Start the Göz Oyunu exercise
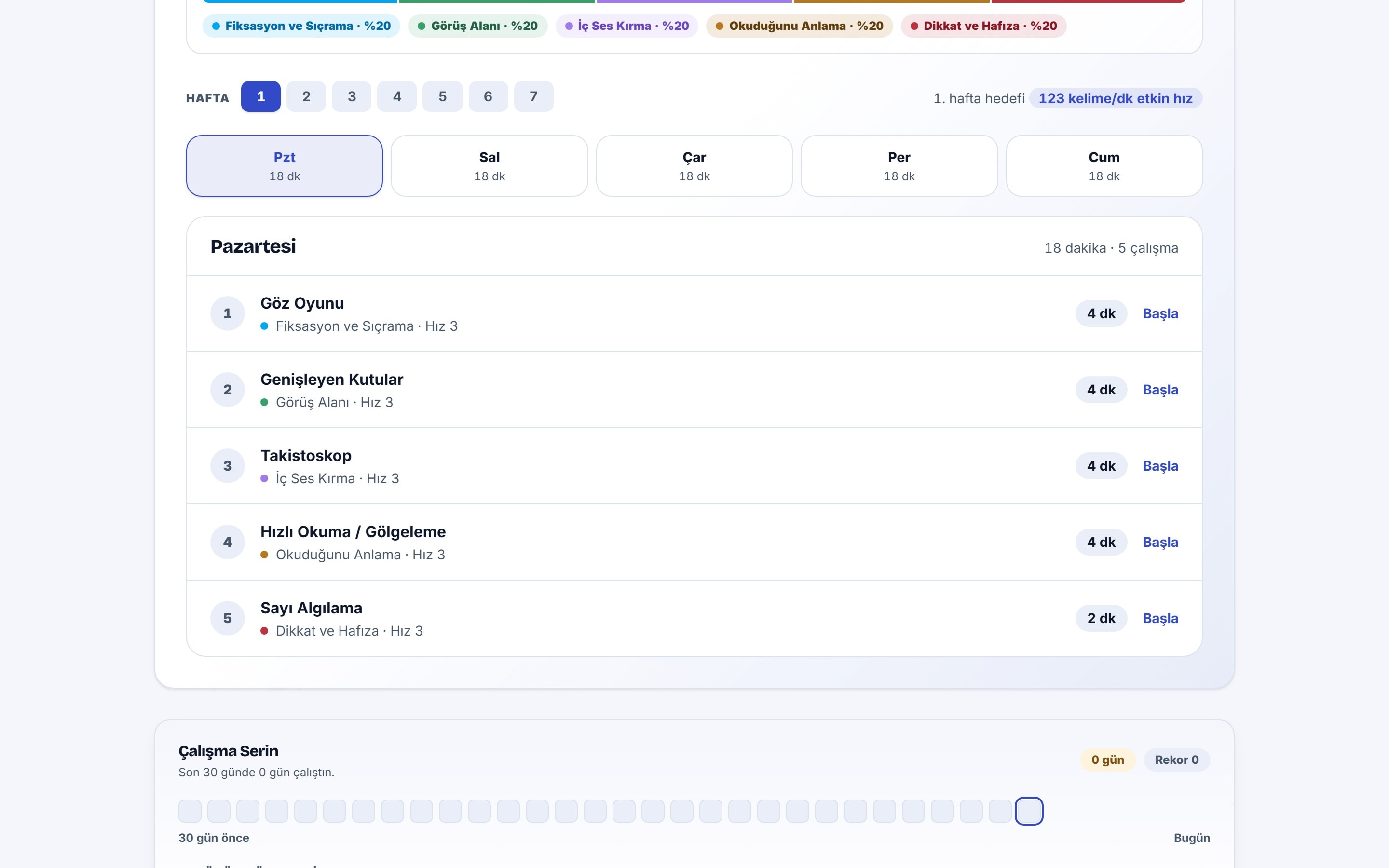1389x868 pixels. (x=1160, y=313)
